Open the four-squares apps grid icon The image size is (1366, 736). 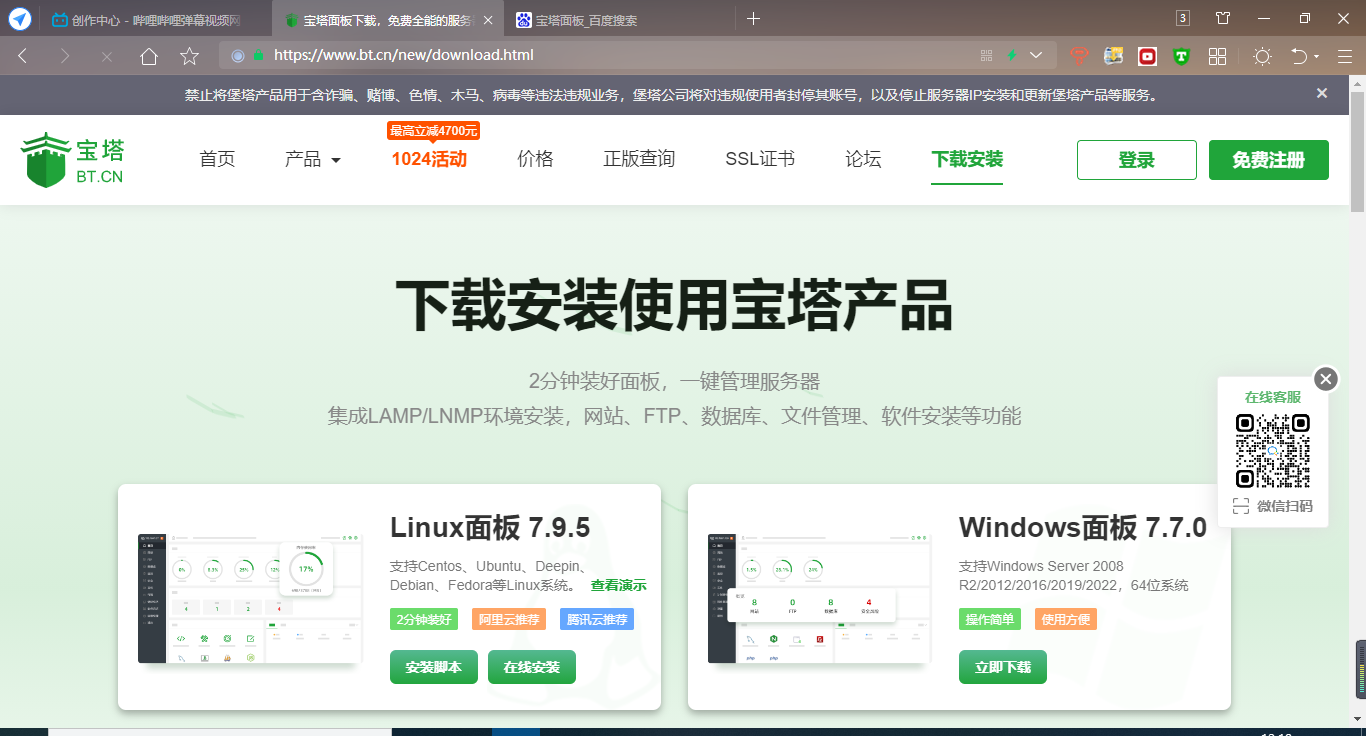click(x=1217, y=57)
